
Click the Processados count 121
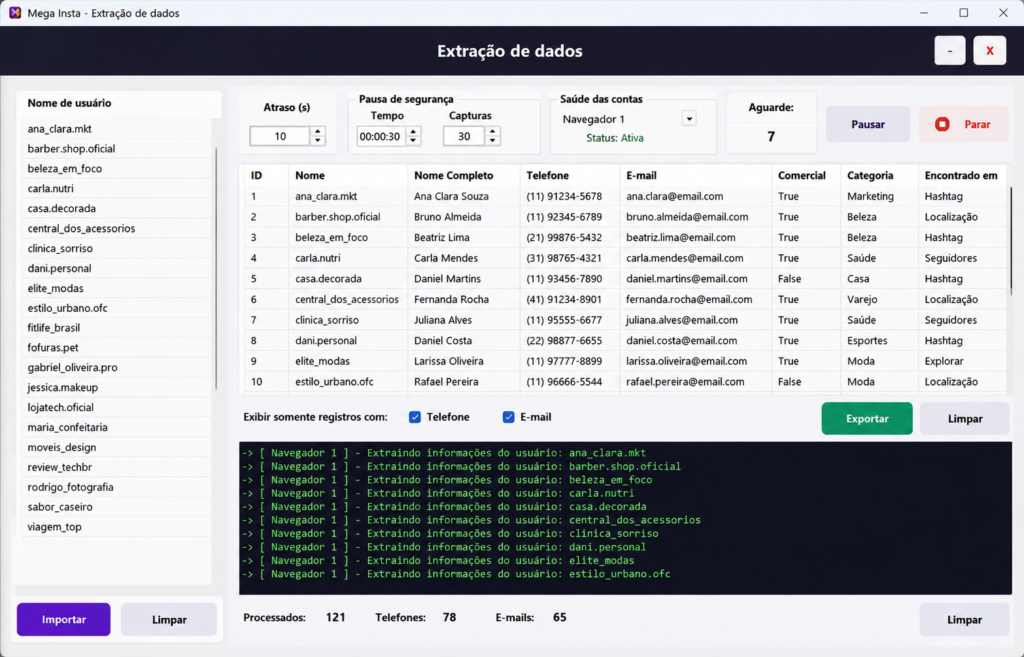336,617
